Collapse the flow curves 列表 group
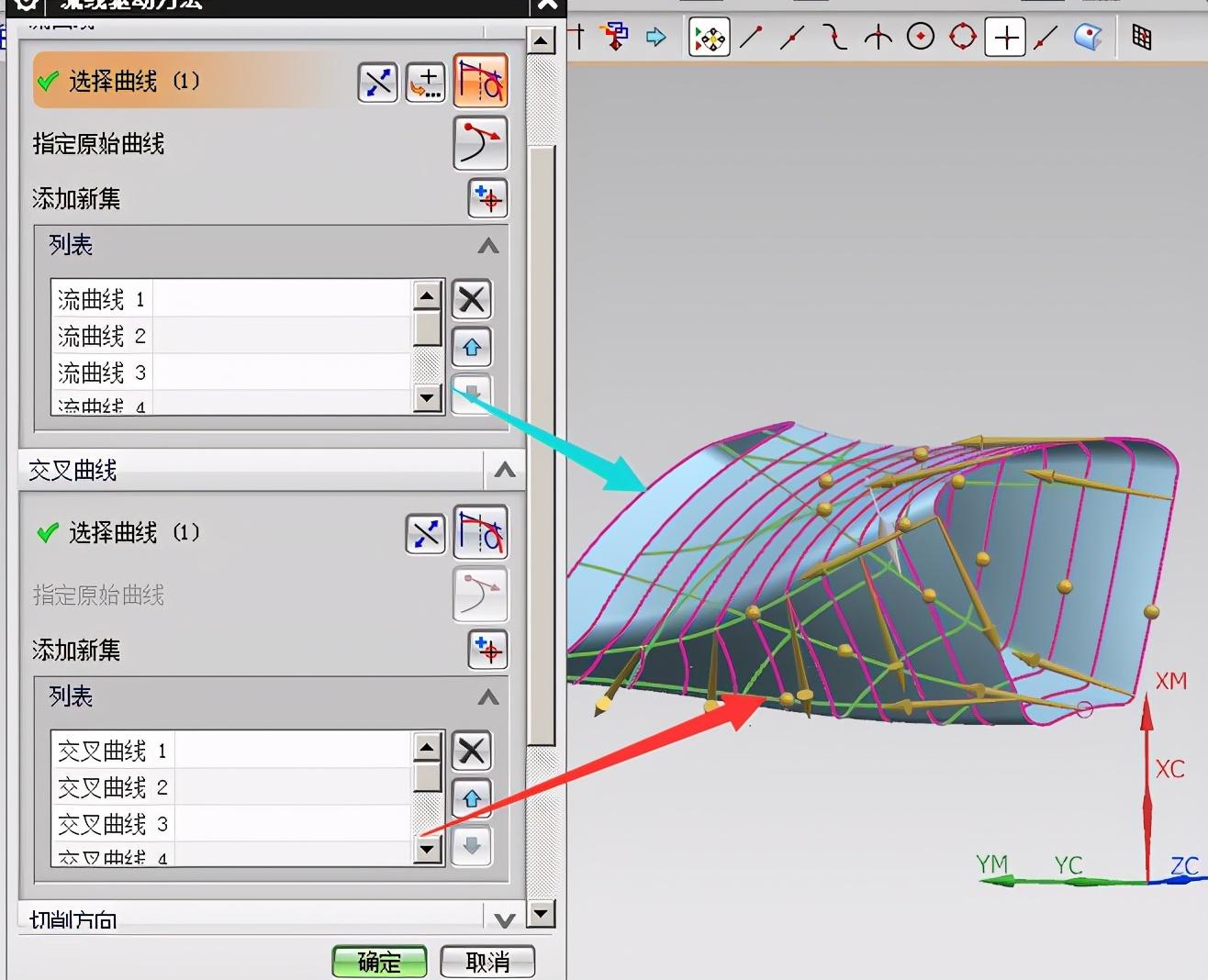Screen dimensions: 1208x980 pos(488,246)
